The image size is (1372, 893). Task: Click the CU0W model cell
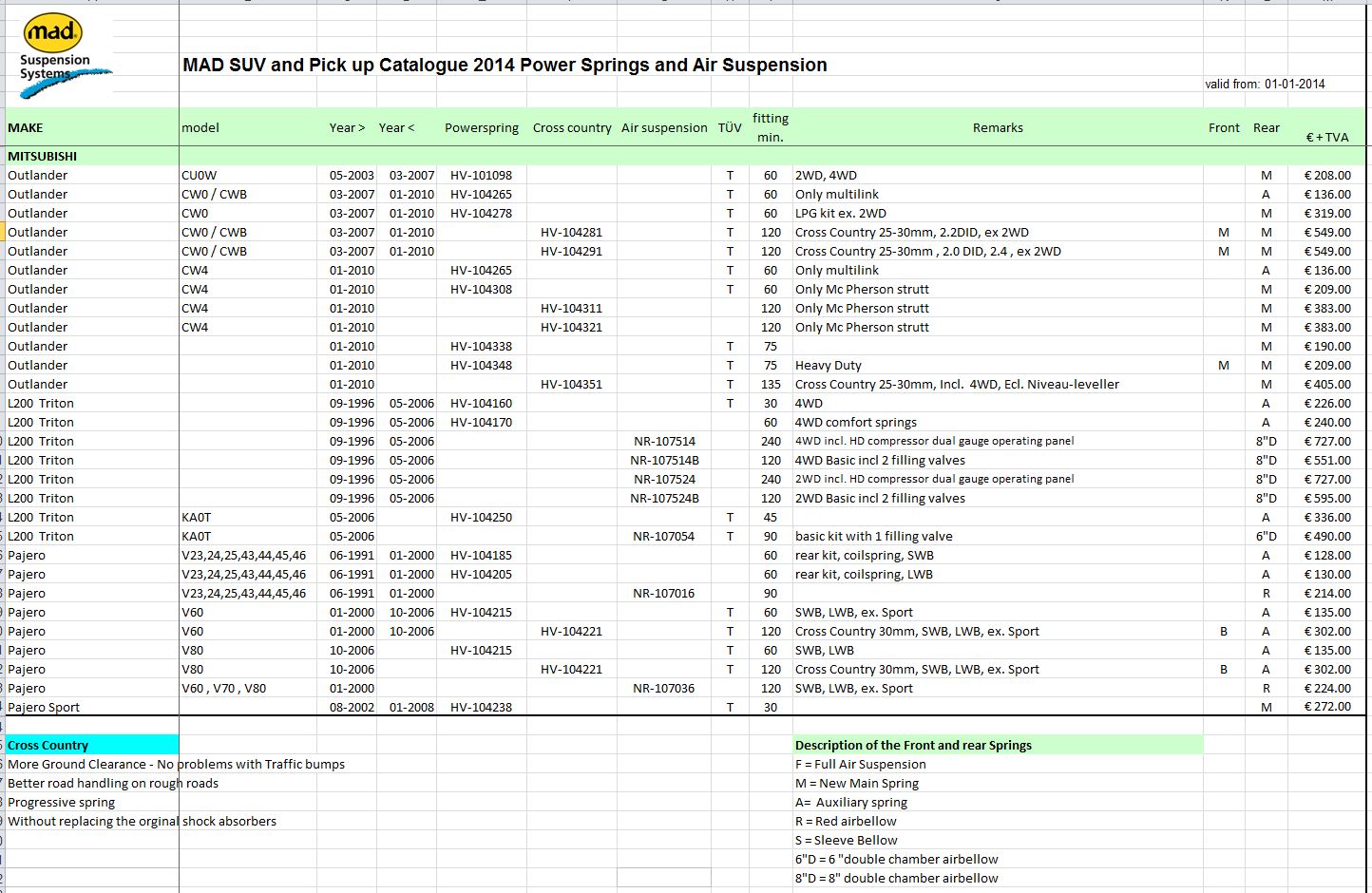[200, 176]
